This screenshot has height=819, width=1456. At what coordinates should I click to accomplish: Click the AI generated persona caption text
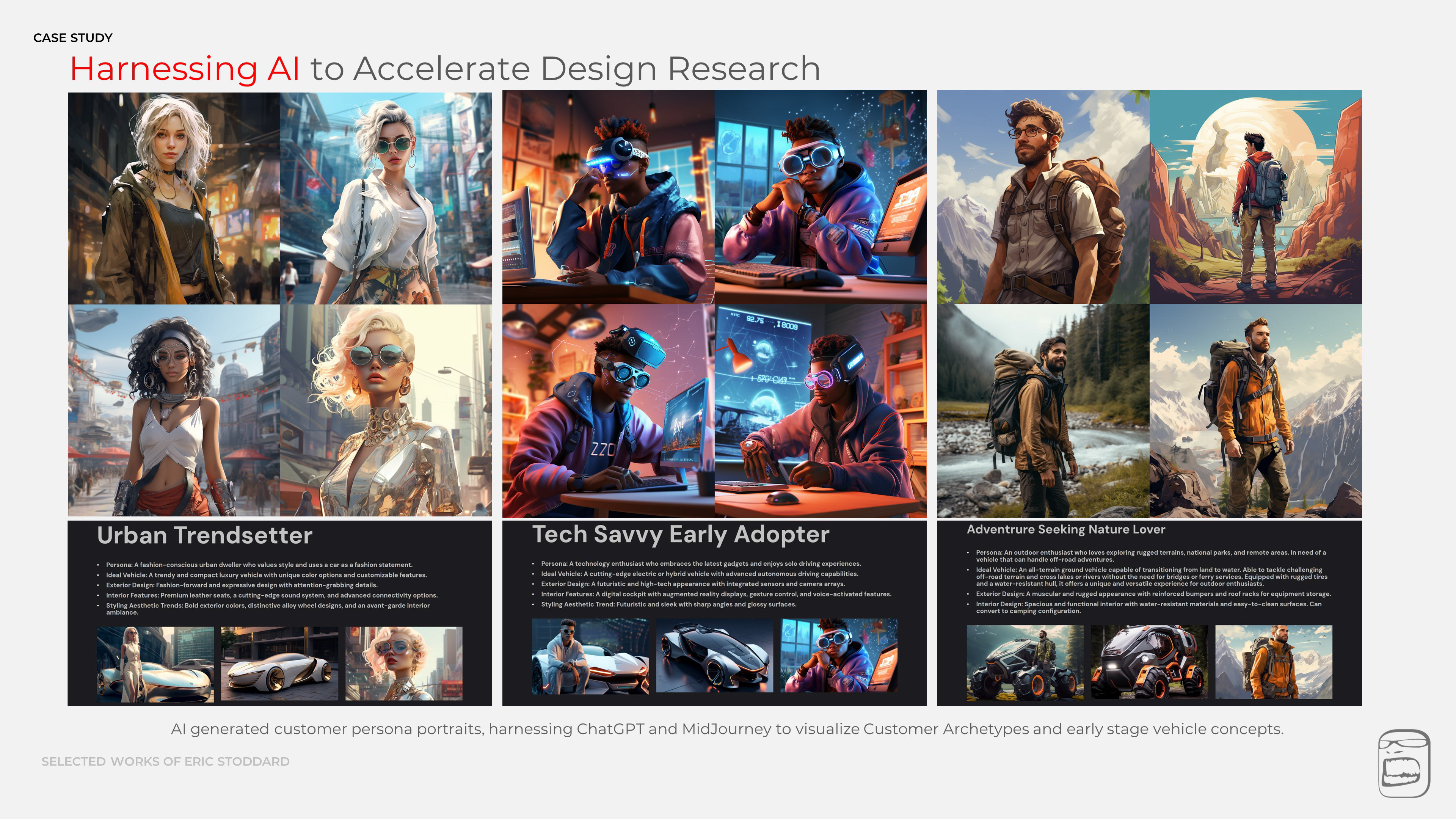pos(727,729)
